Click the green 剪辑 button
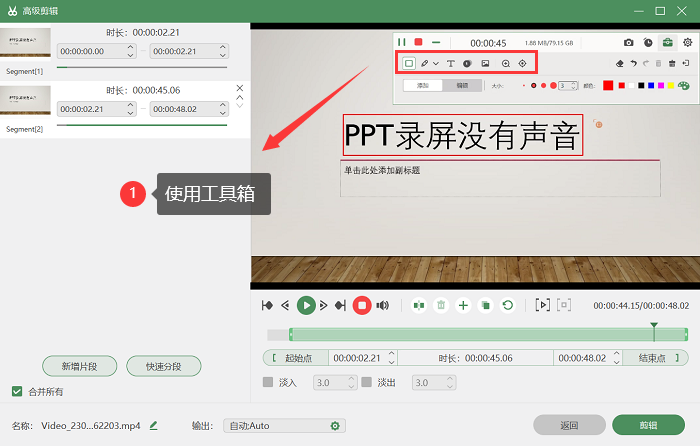Image resolution: width=700 pixels, height=446 pixels. click(648, 425)
